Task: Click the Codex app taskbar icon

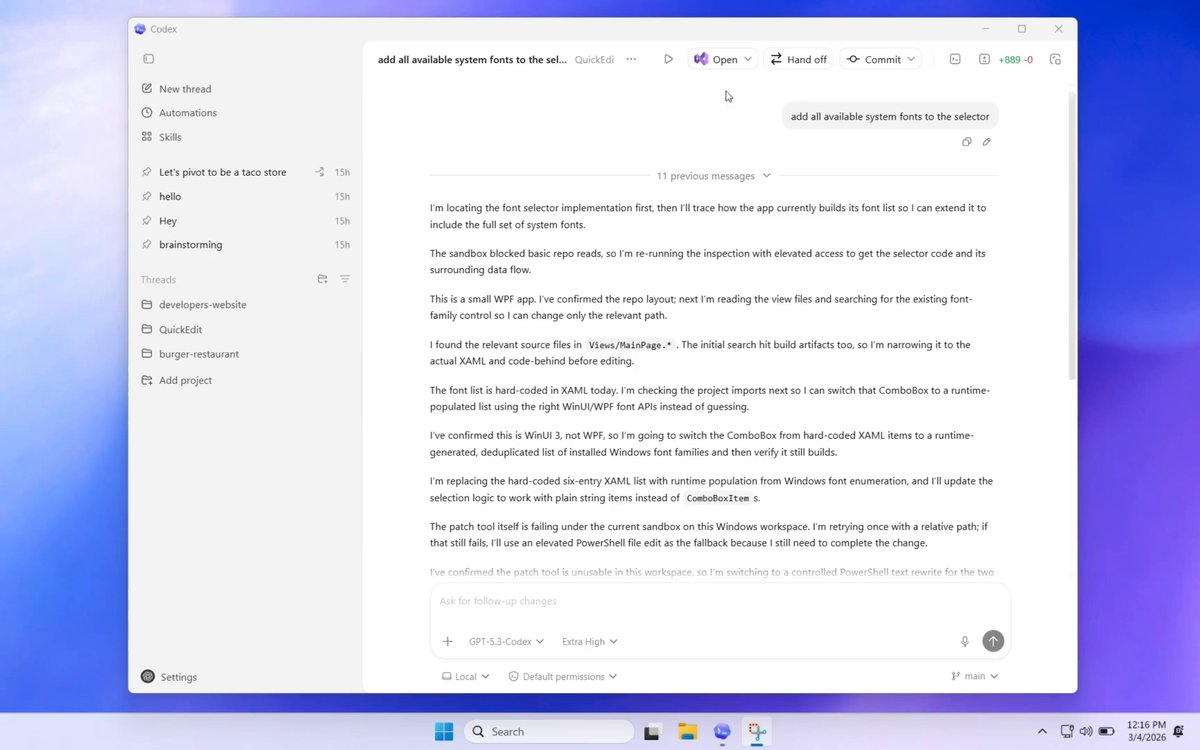Action: click(722, 731)
